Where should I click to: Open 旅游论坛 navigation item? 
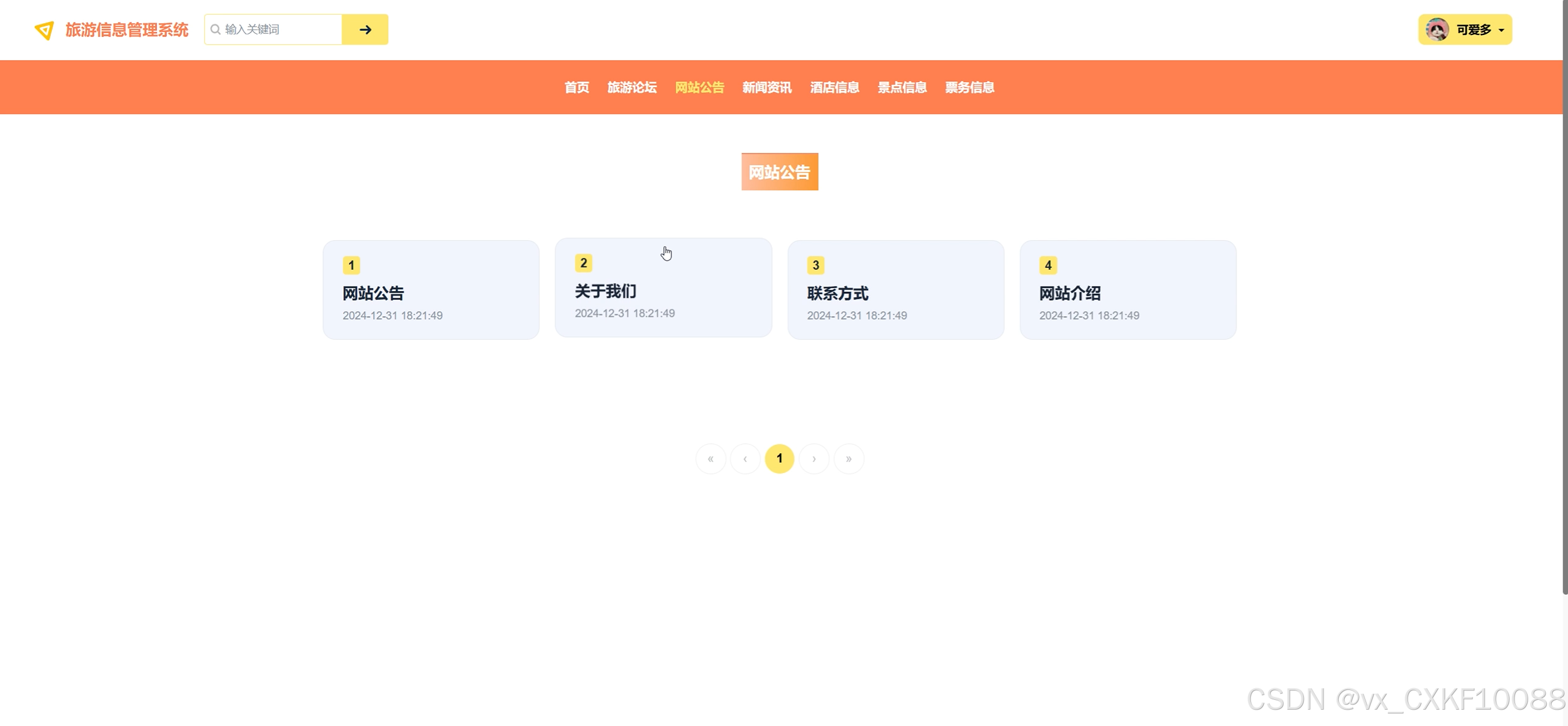[x=632, y=87]
